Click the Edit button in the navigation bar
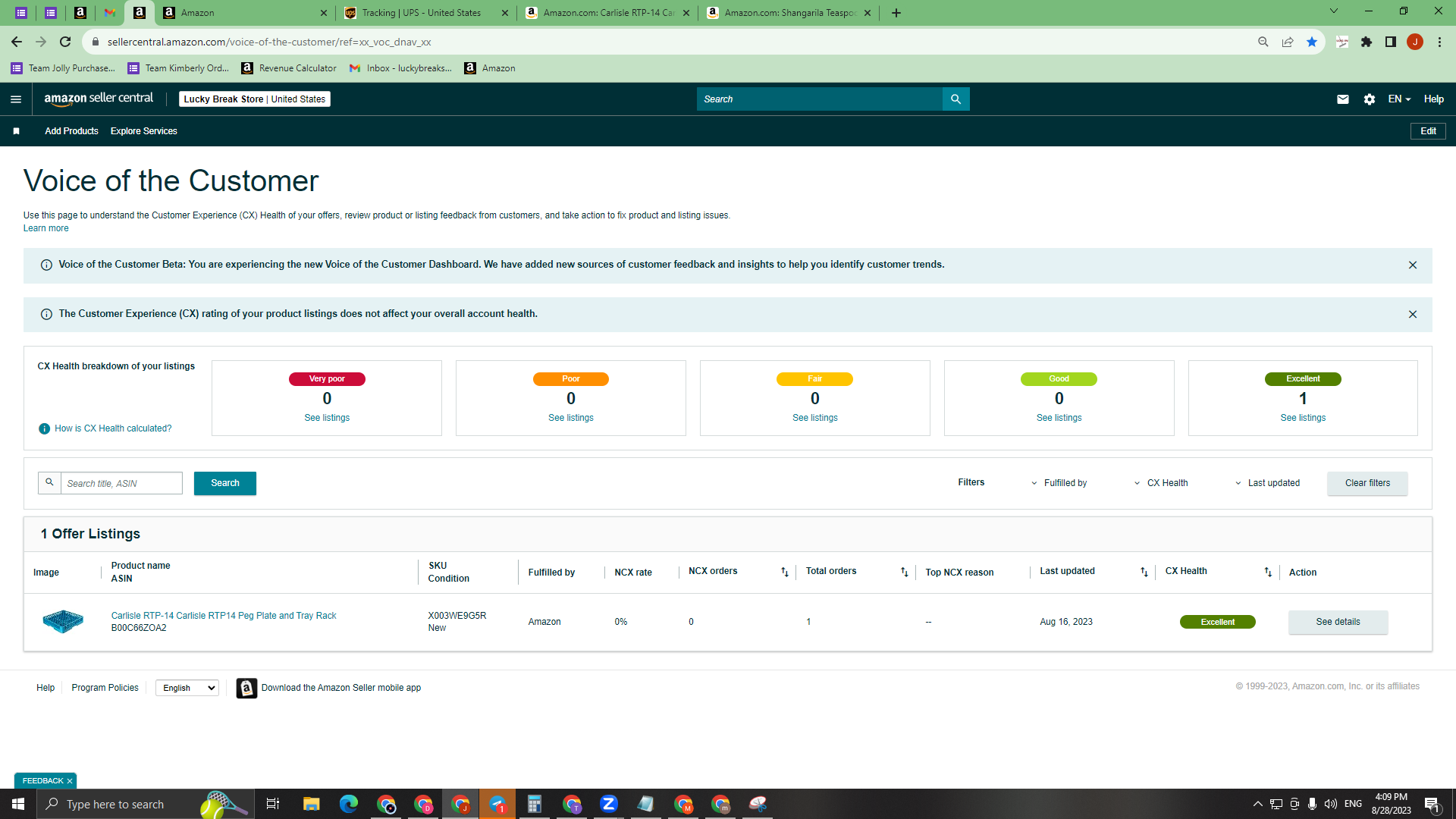This screenshot has width=1456, height=819. pyautogui.click(x=1428, y=131)
